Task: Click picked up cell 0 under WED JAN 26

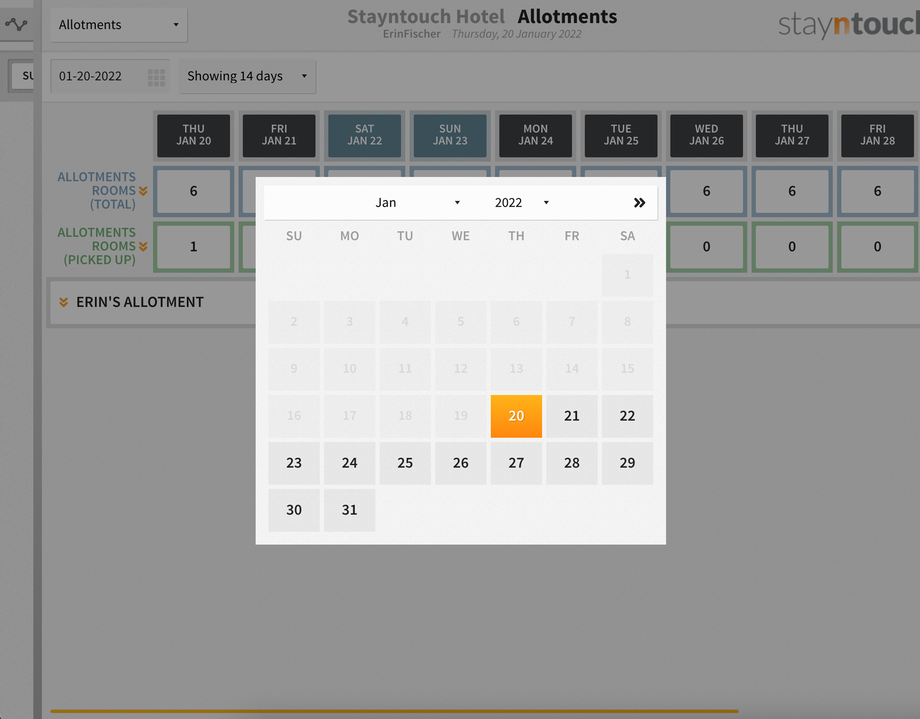Action: (x=706, y=247)
